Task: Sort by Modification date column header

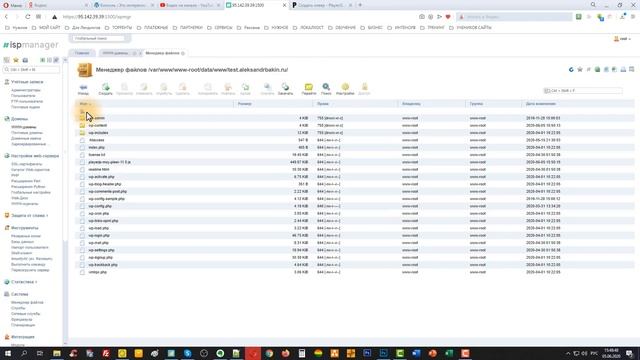Action: coord(578,104)
